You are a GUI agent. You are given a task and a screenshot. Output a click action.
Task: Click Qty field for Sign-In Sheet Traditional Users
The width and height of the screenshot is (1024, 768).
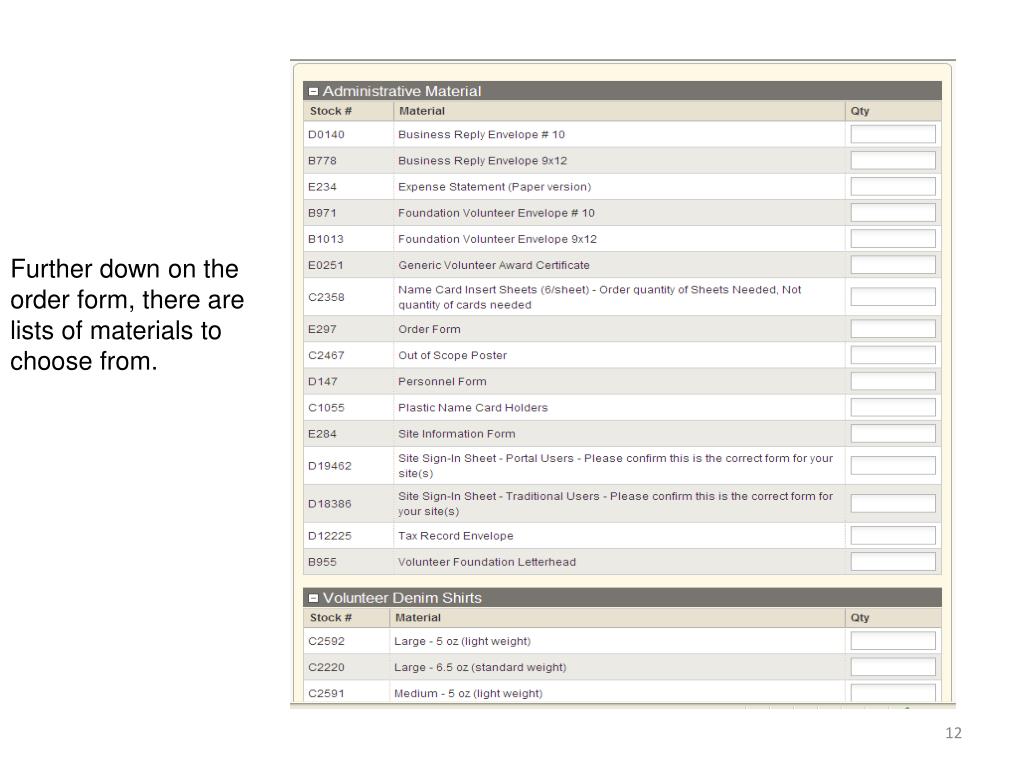[x=893, y=504]
